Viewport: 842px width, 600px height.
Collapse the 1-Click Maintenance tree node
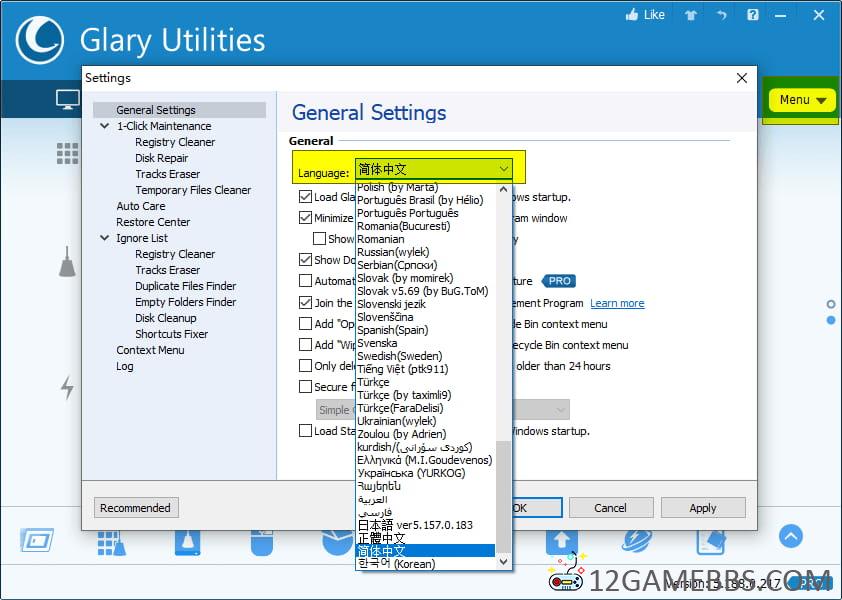(x=105, y=126)
